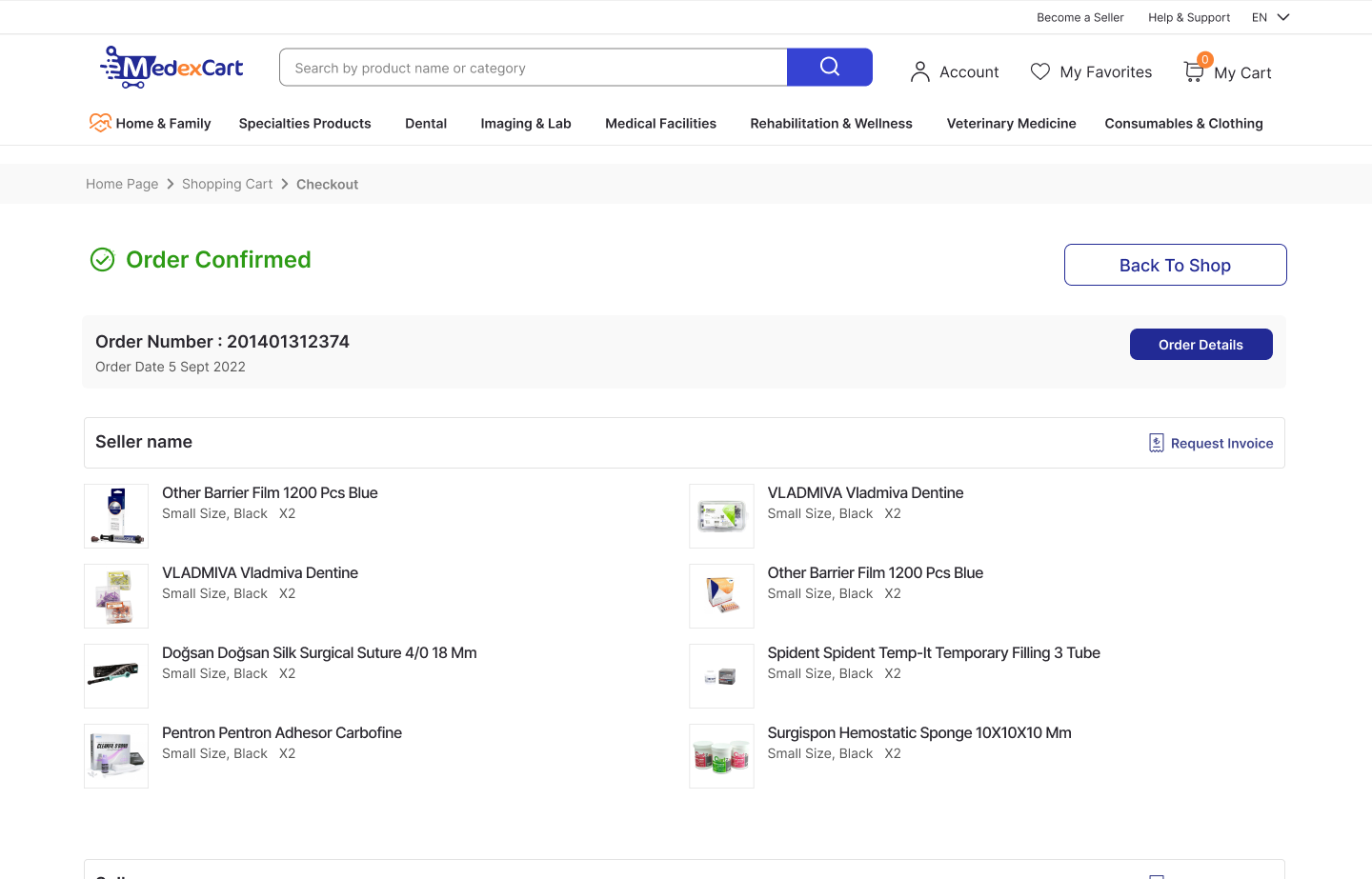Click left-column 'Other Barrier Film 1200 Pcs Blue' title
The width and height of the screenshot is (1372, 879).
point(270,492)
